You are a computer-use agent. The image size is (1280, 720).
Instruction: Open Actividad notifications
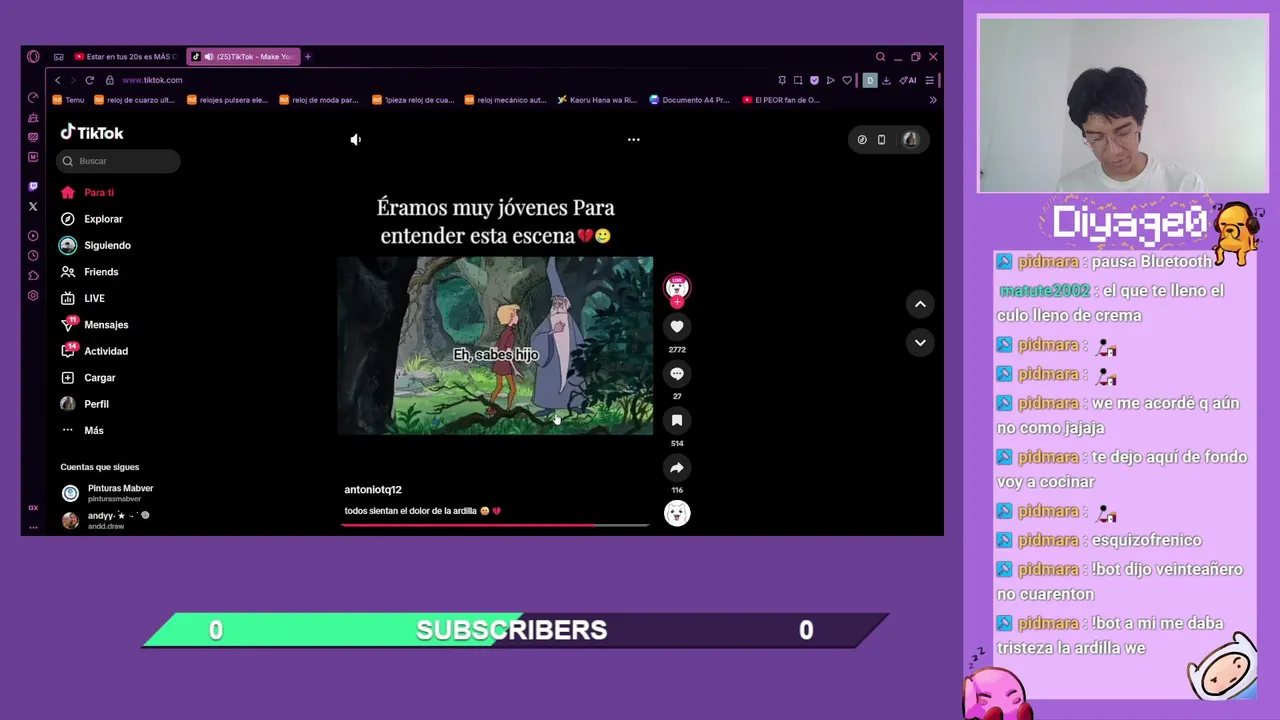click(x=94, y=352)
